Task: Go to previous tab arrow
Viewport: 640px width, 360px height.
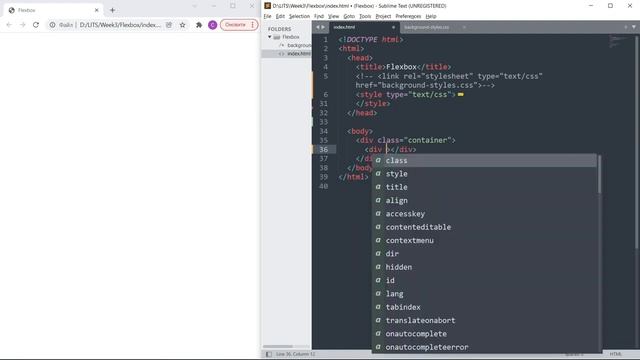Action: pos(318,27)
